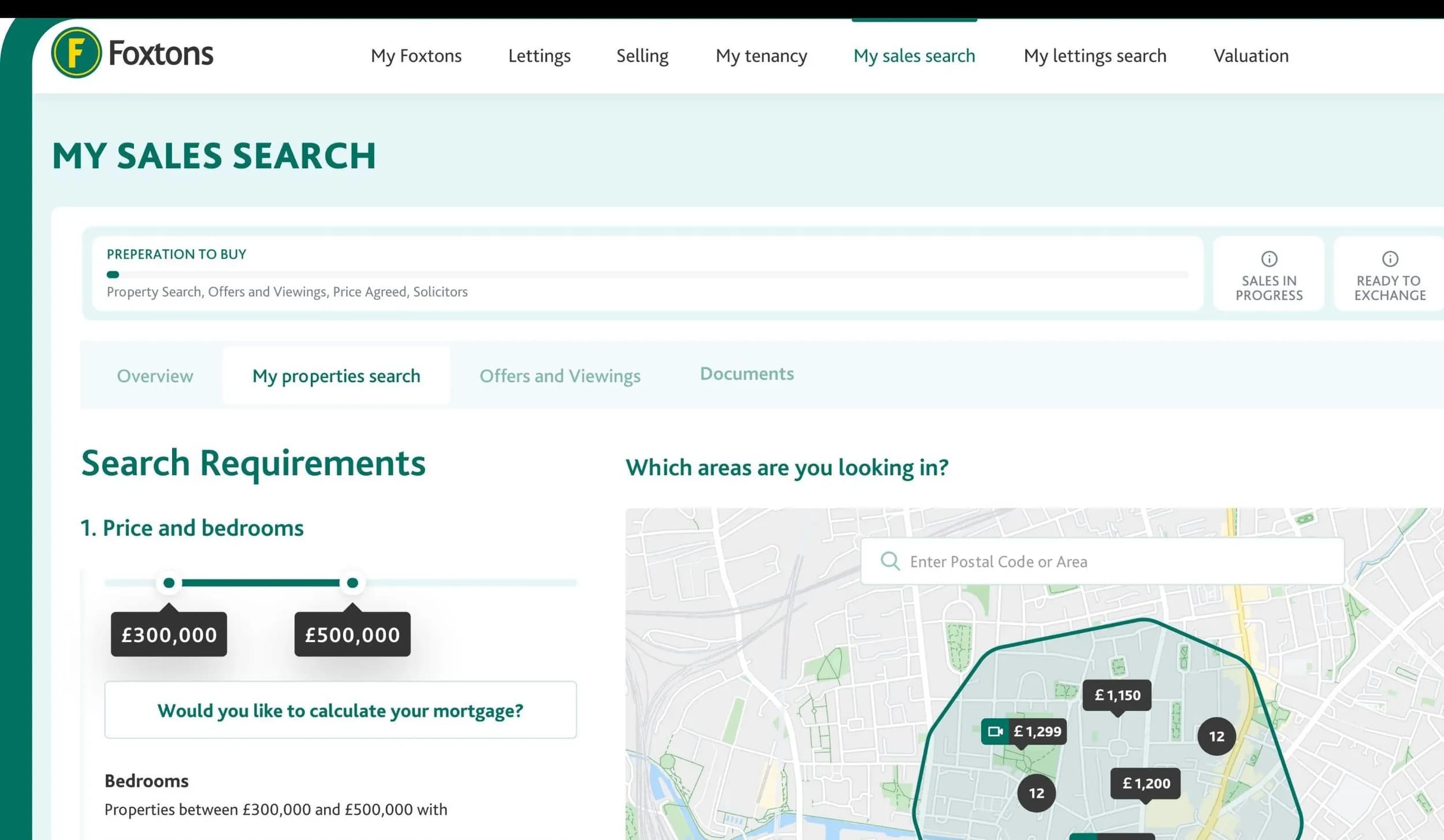This screenshot has width=1444, height=840.
Task: Open My lettings search in the navigation
Action: coord(1095,56)
